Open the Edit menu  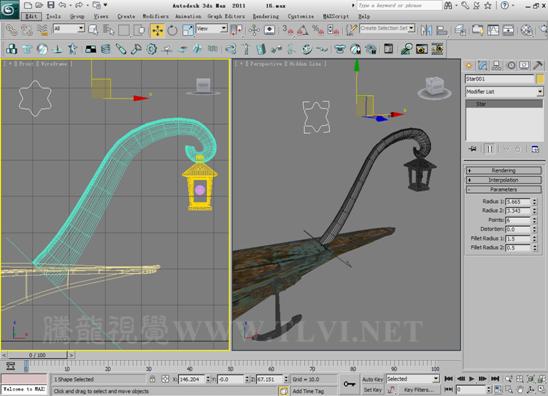coord(31,16)
